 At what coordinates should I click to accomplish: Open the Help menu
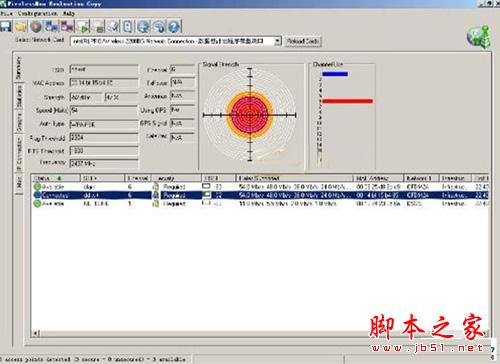click(x=69, y=13)
